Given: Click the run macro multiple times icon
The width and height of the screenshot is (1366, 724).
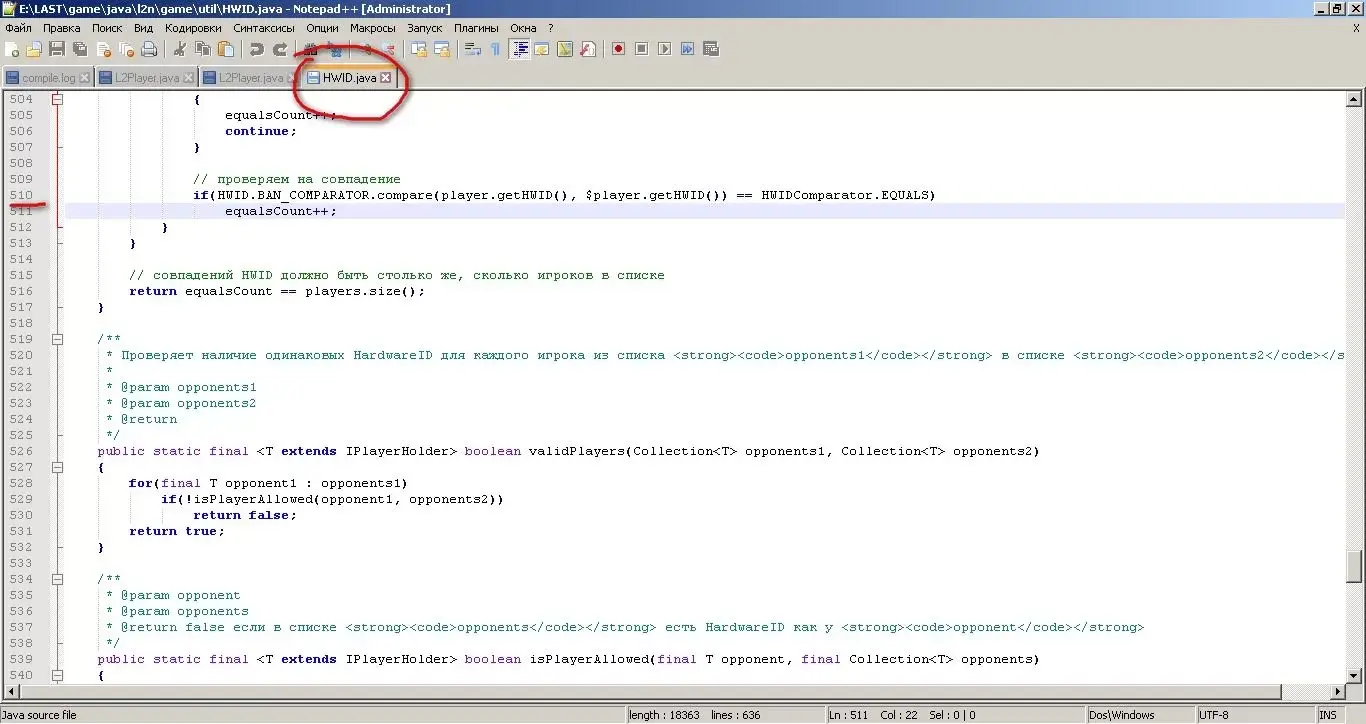Looking at the screenshot, I should pos(688,49).
